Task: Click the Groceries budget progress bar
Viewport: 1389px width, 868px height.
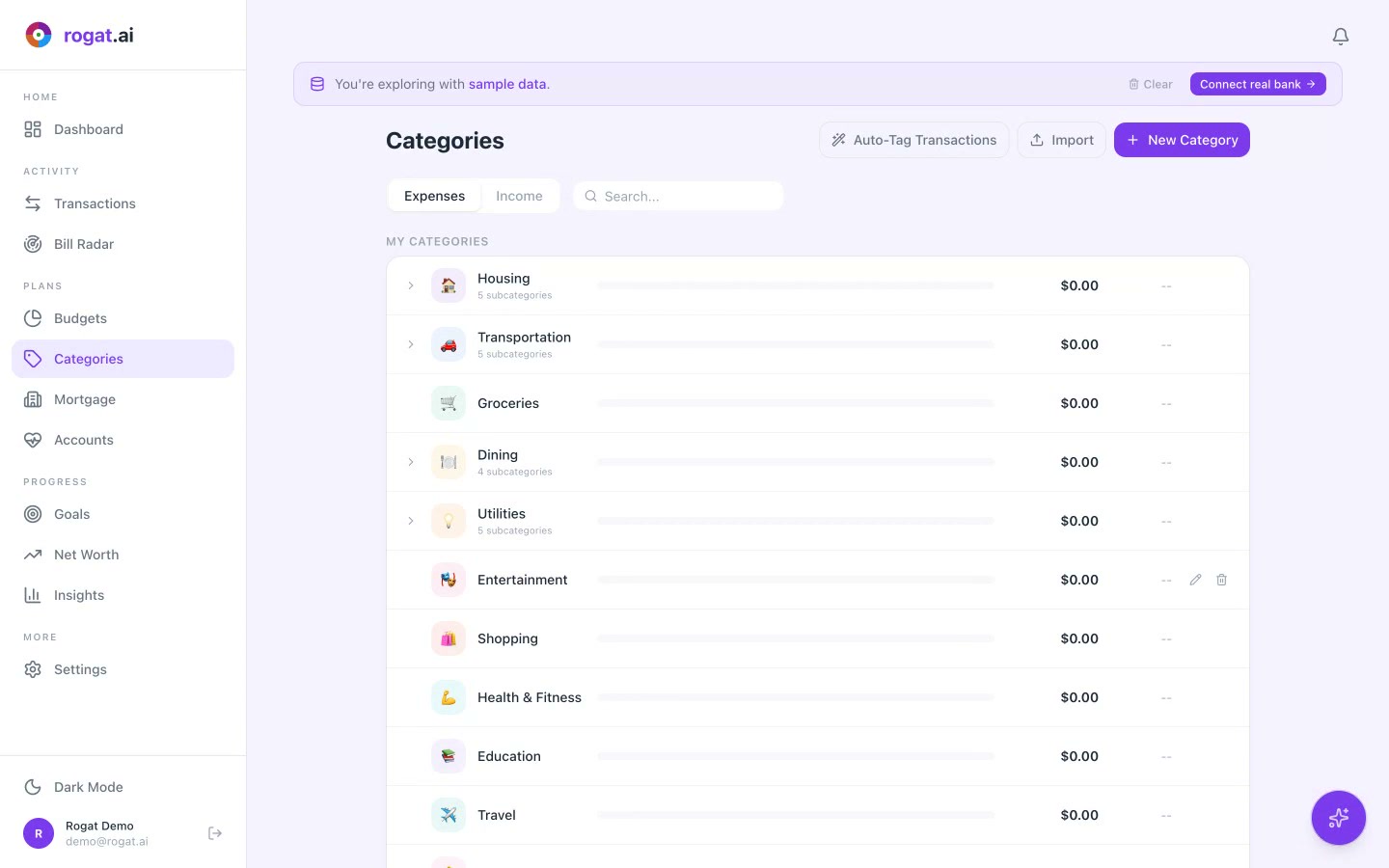Action: point(795,403)
